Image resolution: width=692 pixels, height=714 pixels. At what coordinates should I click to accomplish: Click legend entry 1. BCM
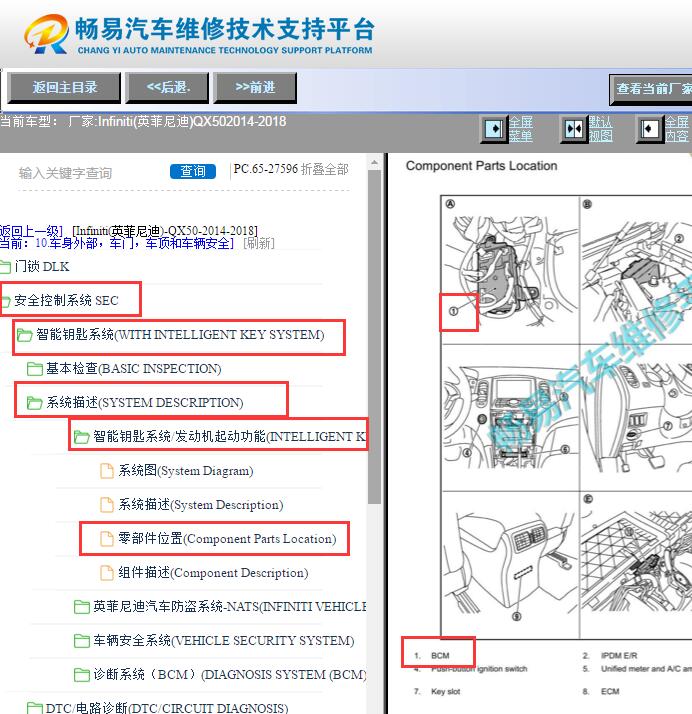pyautogui.click(x=432, y=656)
